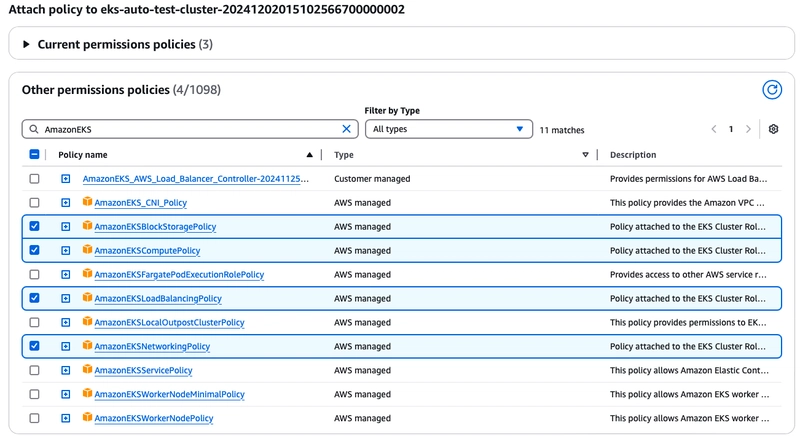Viewport: 800px width, 436px height.
Task: Sort by Policy name ascending arrow
Action: 309,155
